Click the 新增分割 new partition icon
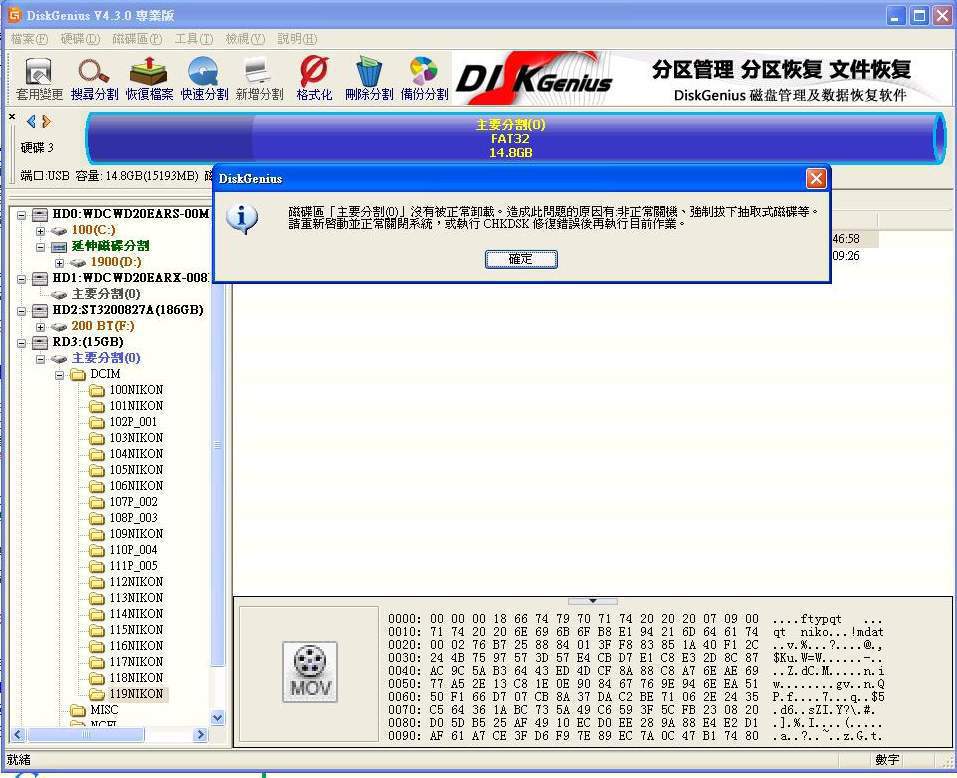 click(x=259, y=78)
